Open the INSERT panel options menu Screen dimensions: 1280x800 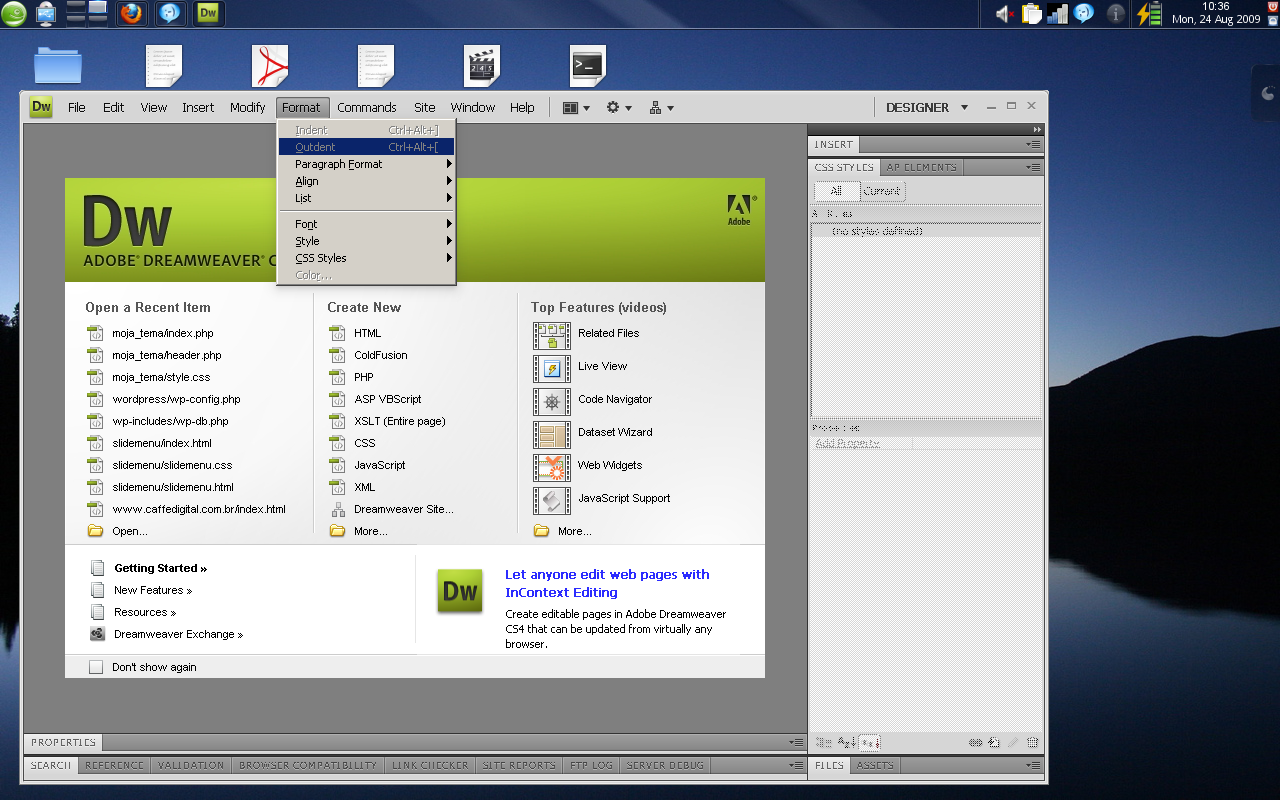click(x=1033, y=144)
